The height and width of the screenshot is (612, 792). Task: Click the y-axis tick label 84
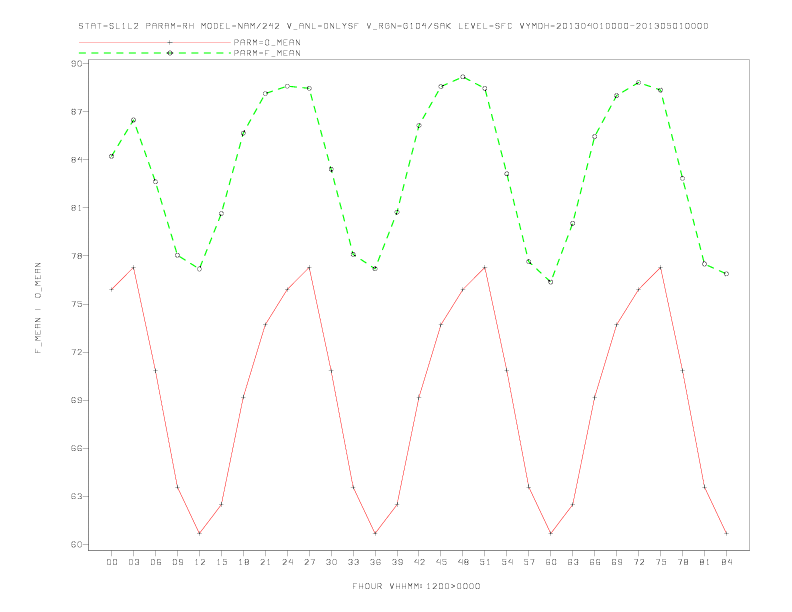[77, 160]
